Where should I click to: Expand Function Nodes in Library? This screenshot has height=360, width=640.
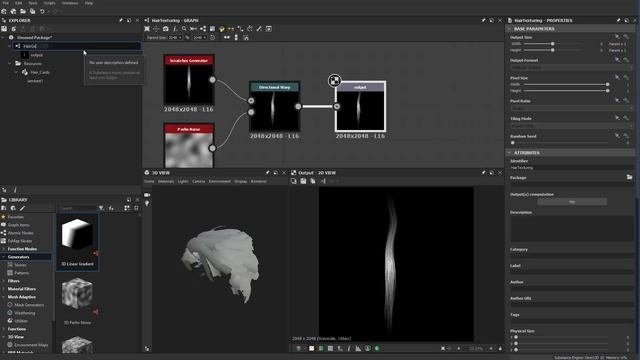pos(4,249)
